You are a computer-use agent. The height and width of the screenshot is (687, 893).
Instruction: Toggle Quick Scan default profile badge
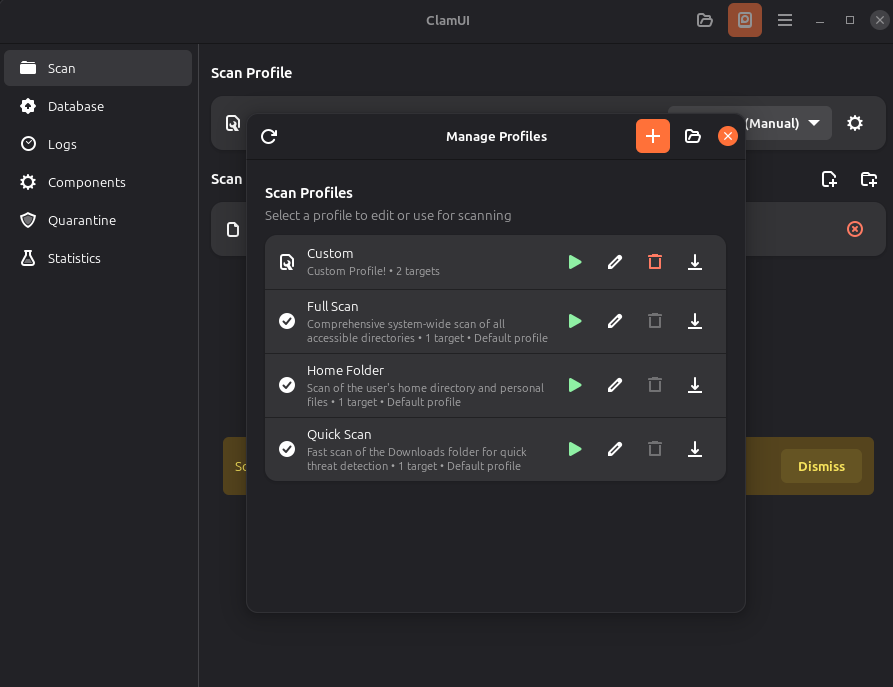click(x=287, y=448)
